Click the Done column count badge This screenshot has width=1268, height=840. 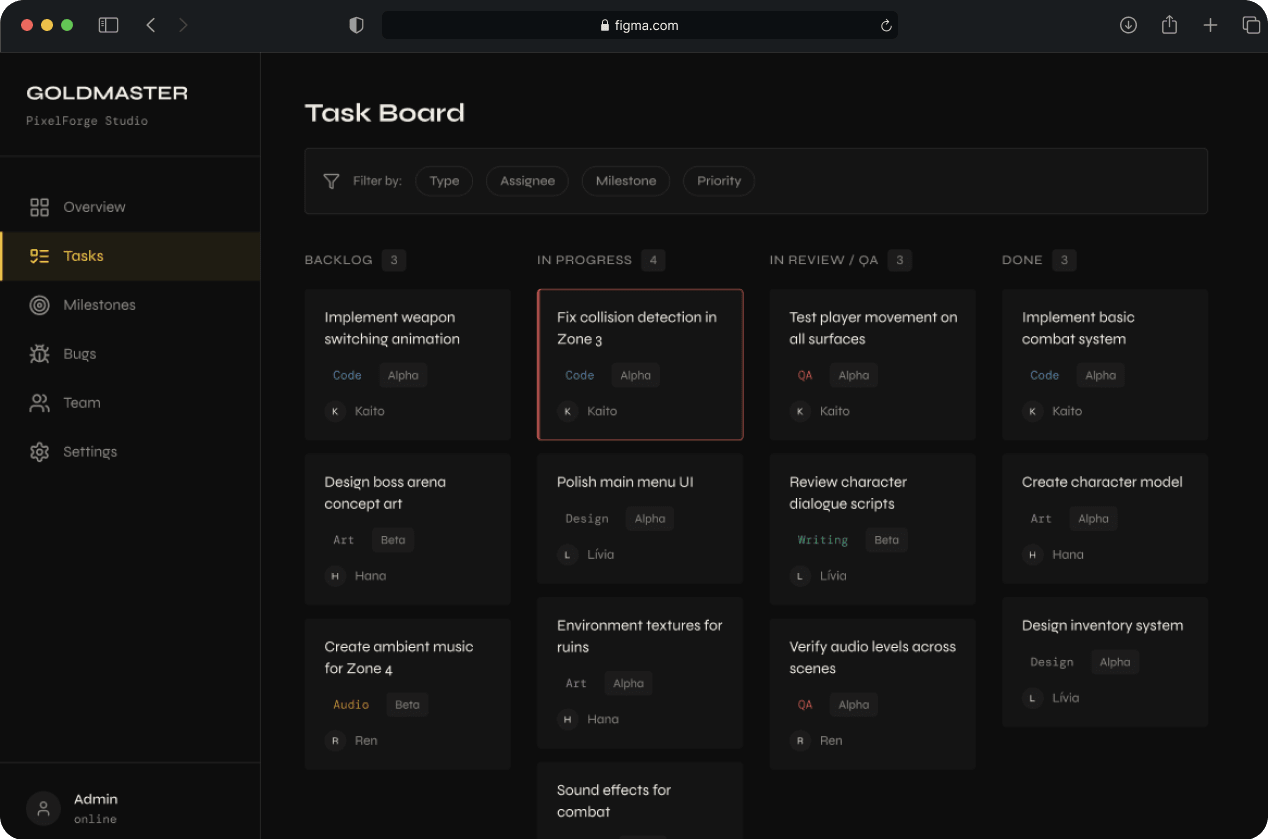(1064, 260)
